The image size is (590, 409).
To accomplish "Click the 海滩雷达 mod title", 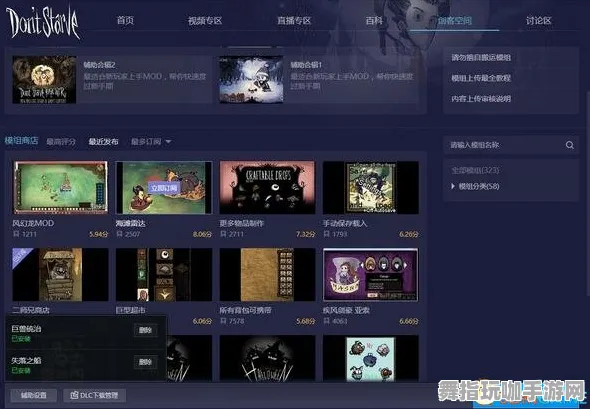I will (x=131, y=223).
